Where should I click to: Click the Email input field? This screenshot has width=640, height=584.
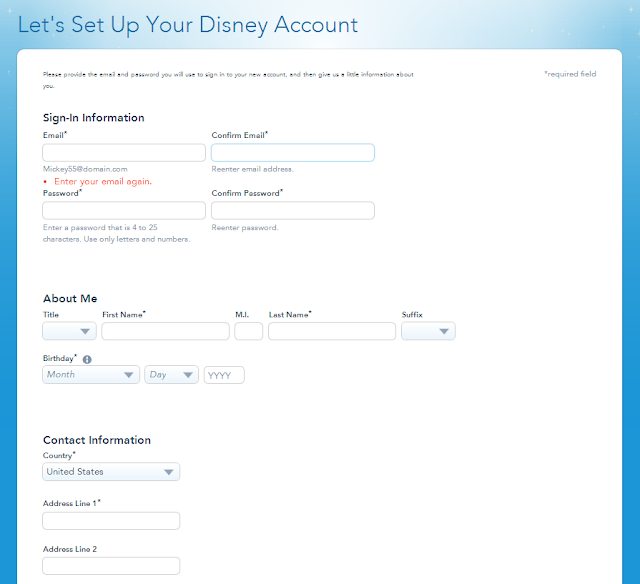[124, 153]
